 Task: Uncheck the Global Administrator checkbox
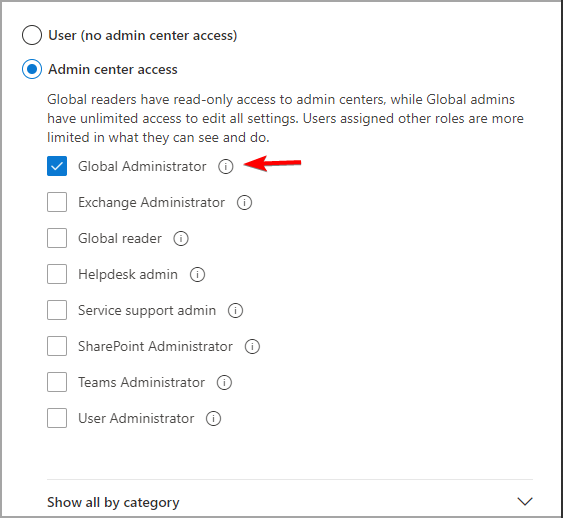click(x=57, y=166)
